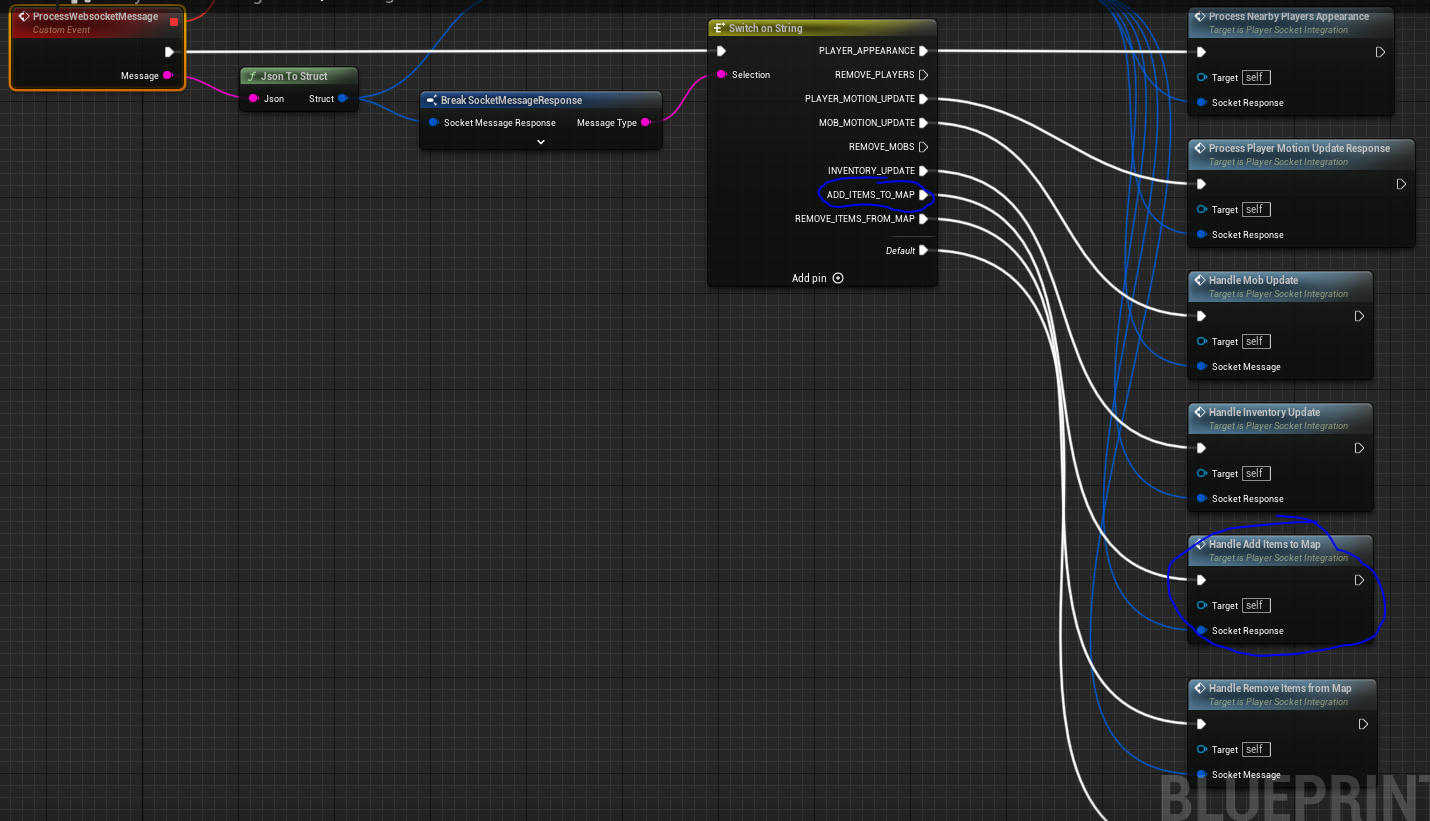Click exec input pin of Process Player Motion Update Response
This screenshot has height=821, width=1430.
click(x=1201, y=184)
